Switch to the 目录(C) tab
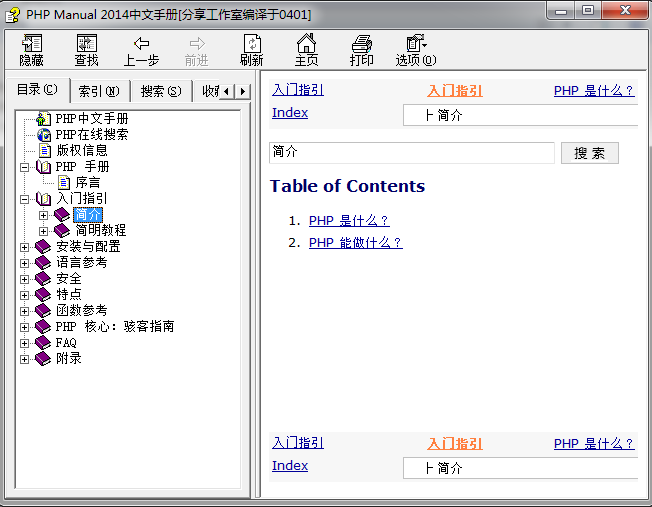This screenshot has width=652, height=507. click(37, 90)
